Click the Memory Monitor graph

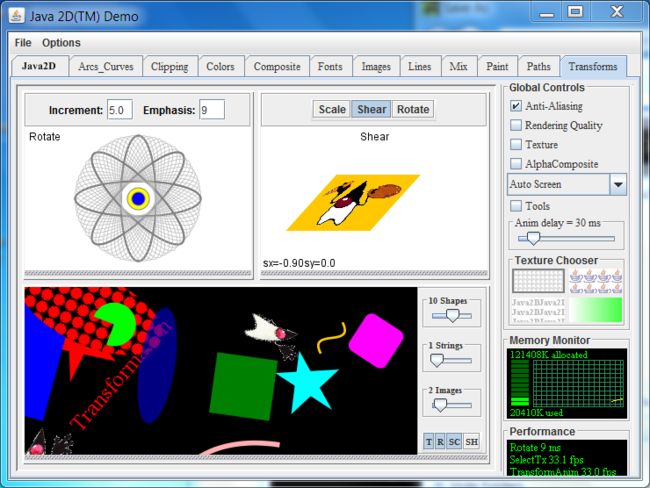(x=578, y=383)
